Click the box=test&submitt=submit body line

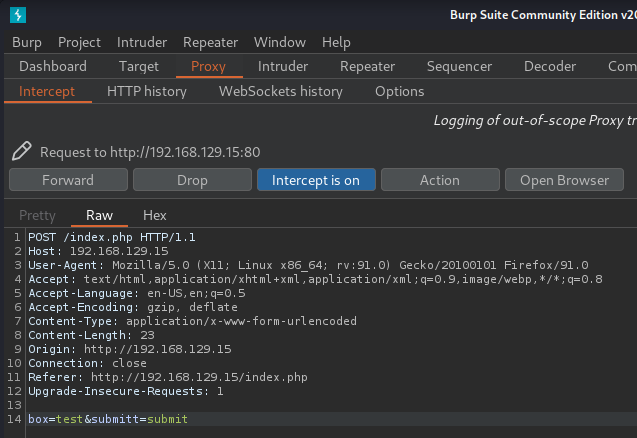click(108, 419)
